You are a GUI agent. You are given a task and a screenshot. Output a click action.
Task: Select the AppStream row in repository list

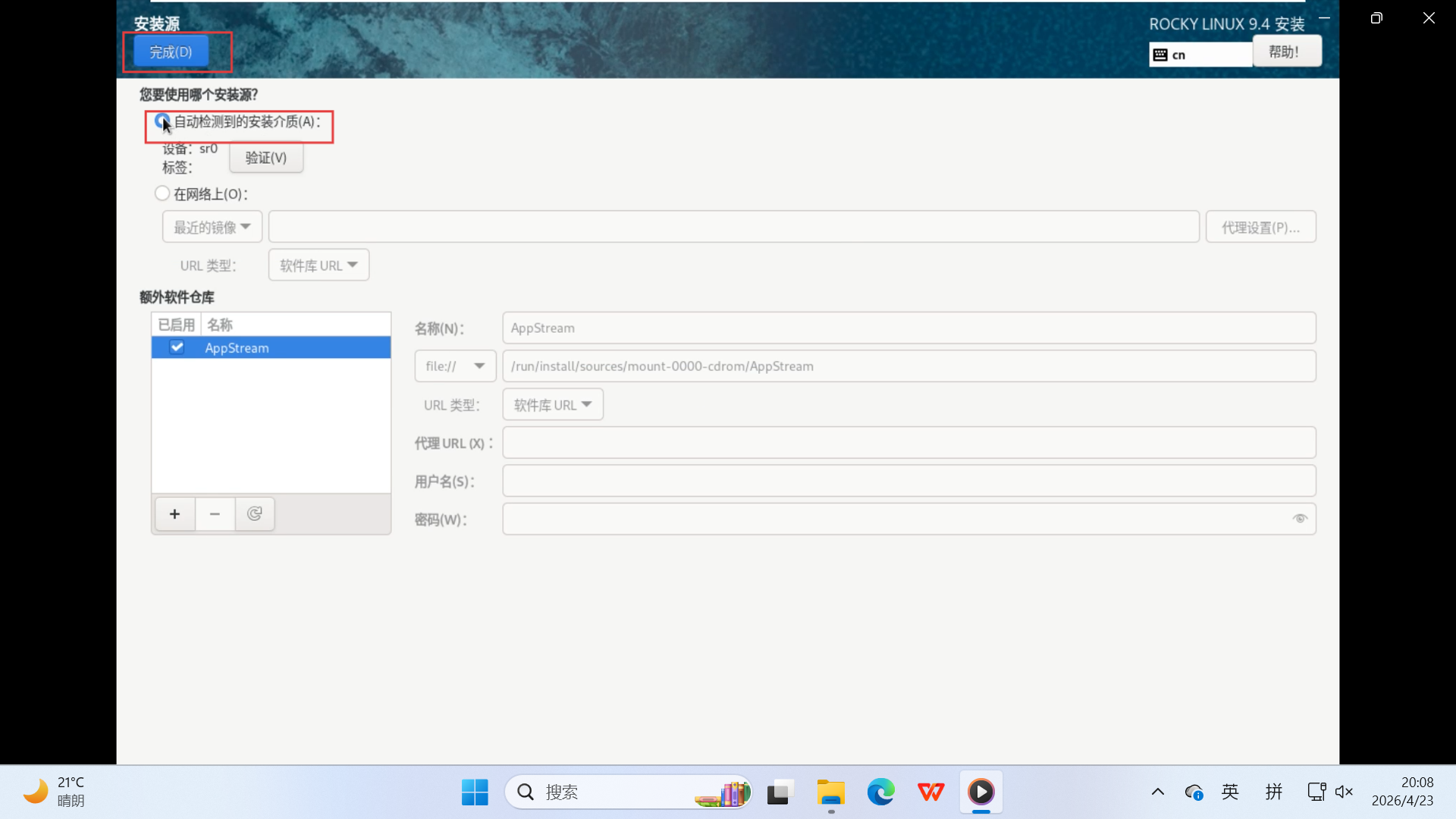pyautogui.click(x=296, y=348)
